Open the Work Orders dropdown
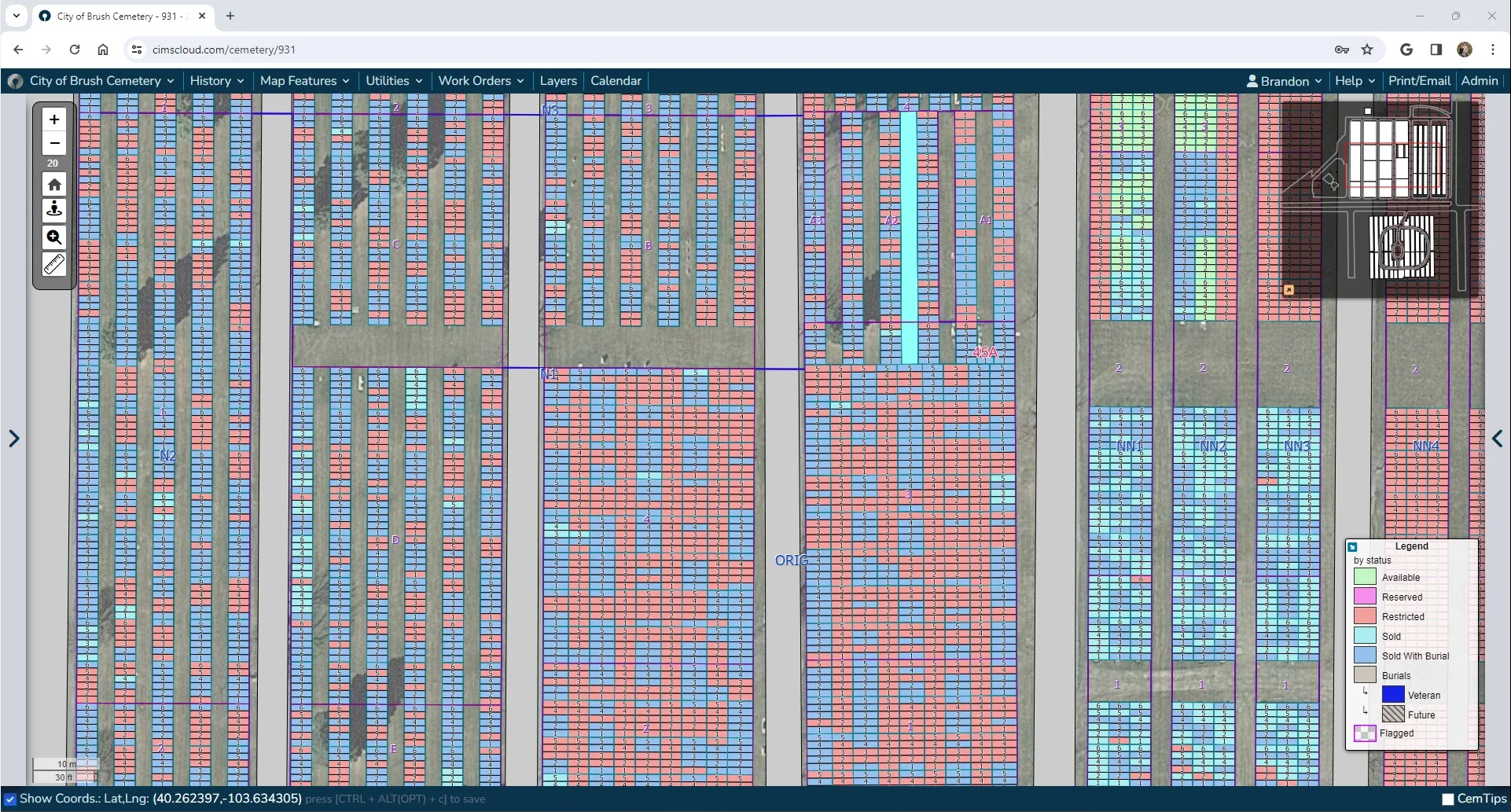Viewport: 1511px width, 812px height. [x=481, y=81]
